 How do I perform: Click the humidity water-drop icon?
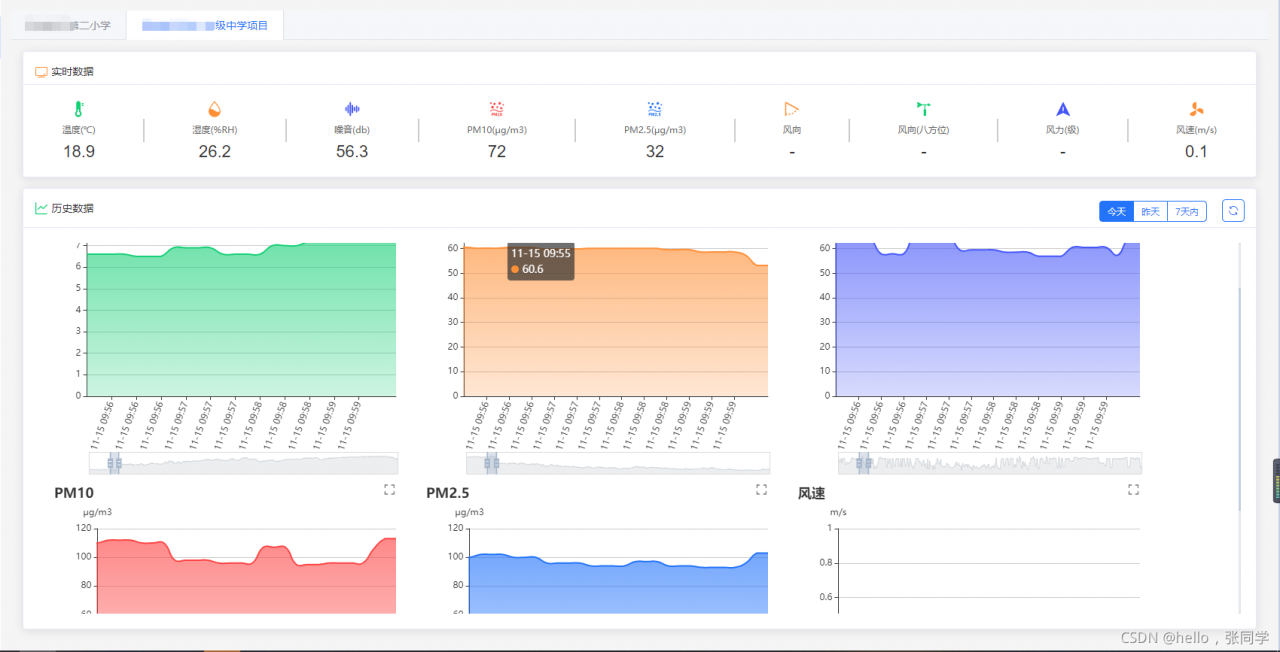[x=214, y=109]
